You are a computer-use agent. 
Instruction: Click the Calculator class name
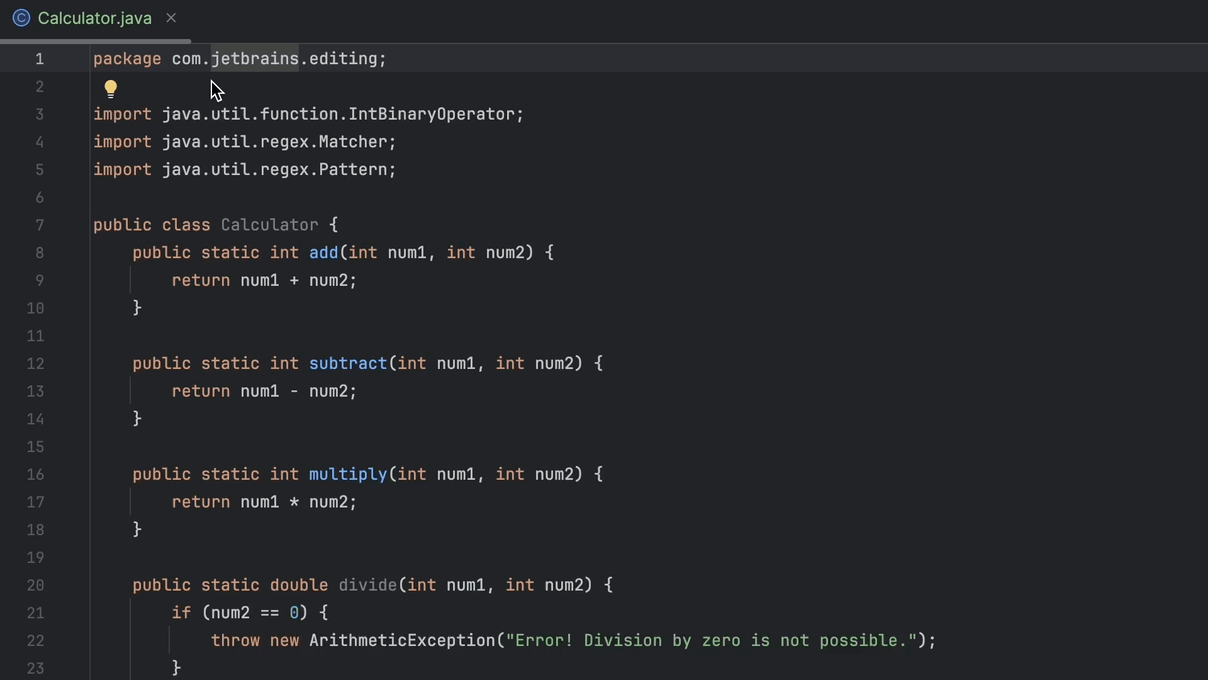point(269,224)
